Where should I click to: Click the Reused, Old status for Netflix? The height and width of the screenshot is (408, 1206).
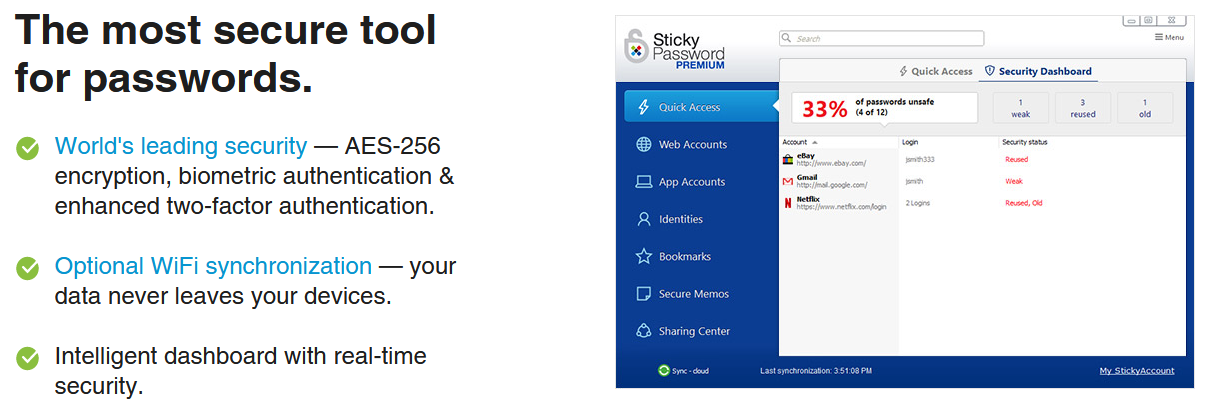tap(1023, 203)
